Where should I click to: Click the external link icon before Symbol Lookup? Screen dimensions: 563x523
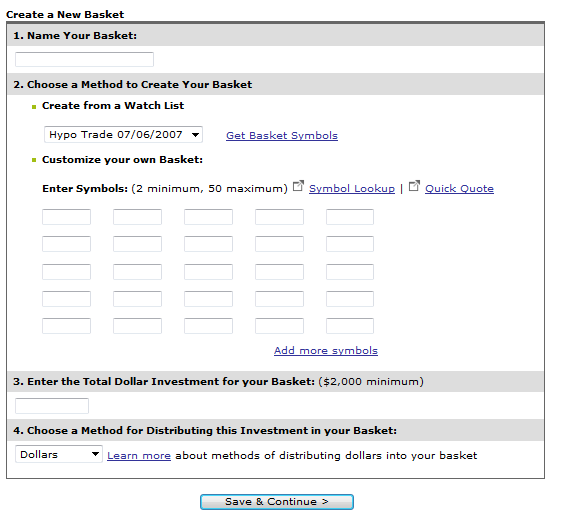[298, 186]
